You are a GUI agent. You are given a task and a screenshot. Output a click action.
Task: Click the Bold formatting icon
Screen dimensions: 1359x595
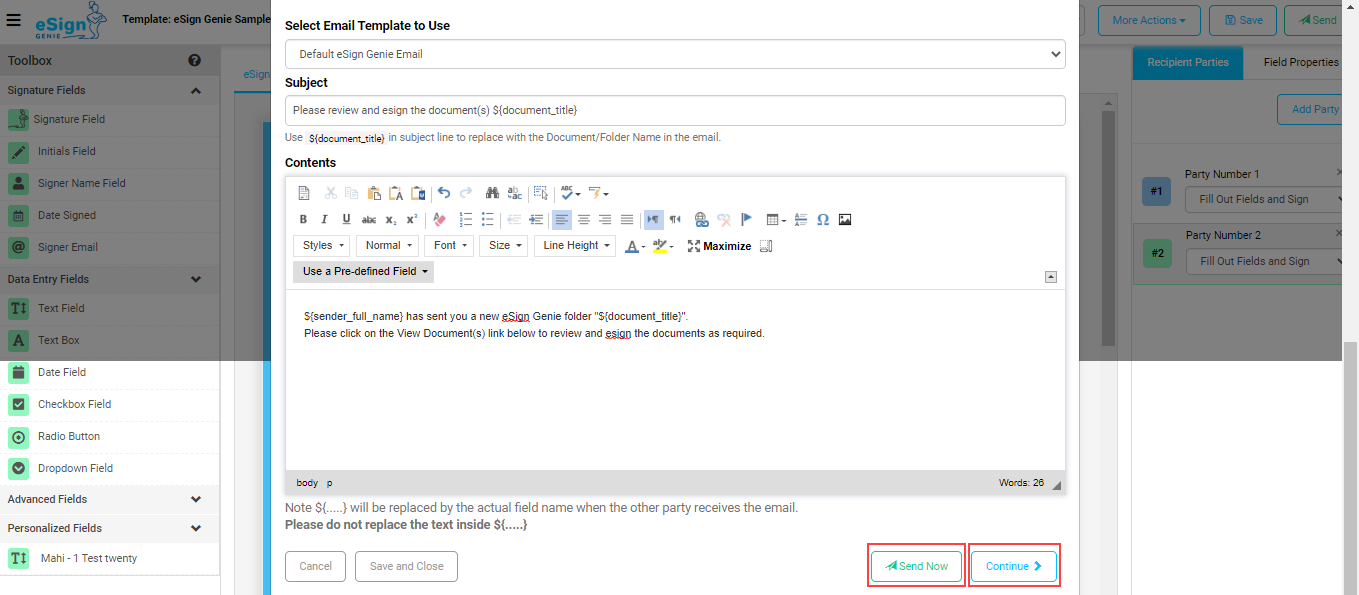303,220
